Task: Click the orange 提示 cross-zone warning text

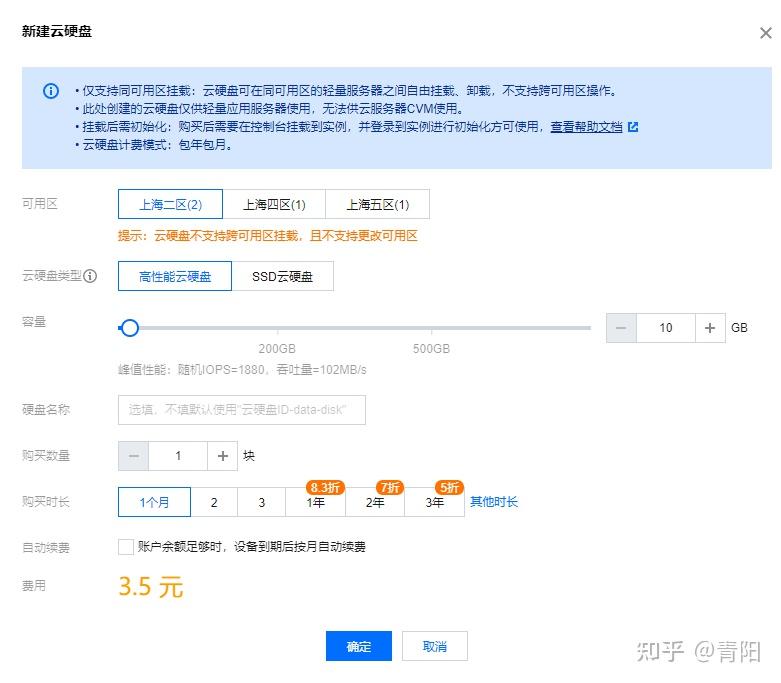Action: click(x=267, y=236)
